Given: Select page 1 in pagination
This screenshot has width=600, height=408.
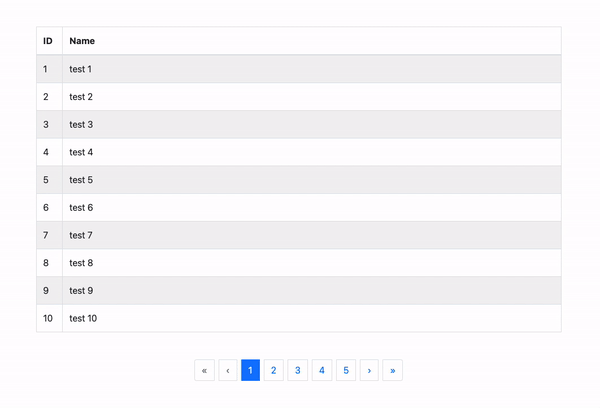Looking at the screenshot, I should click(x=250, y=370).
